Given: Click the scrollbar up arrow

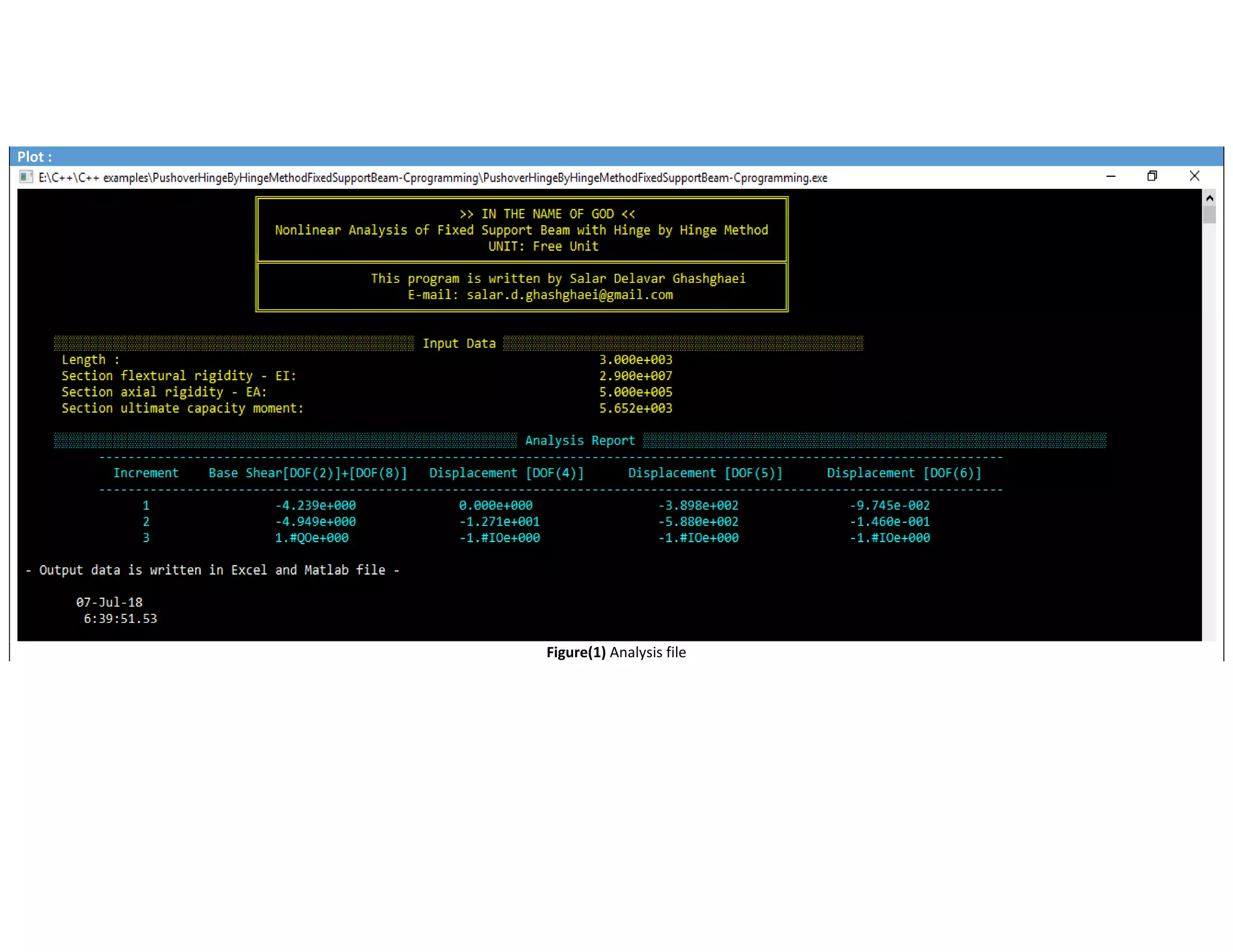Looking at the screenshot, I should [1210, 198].
